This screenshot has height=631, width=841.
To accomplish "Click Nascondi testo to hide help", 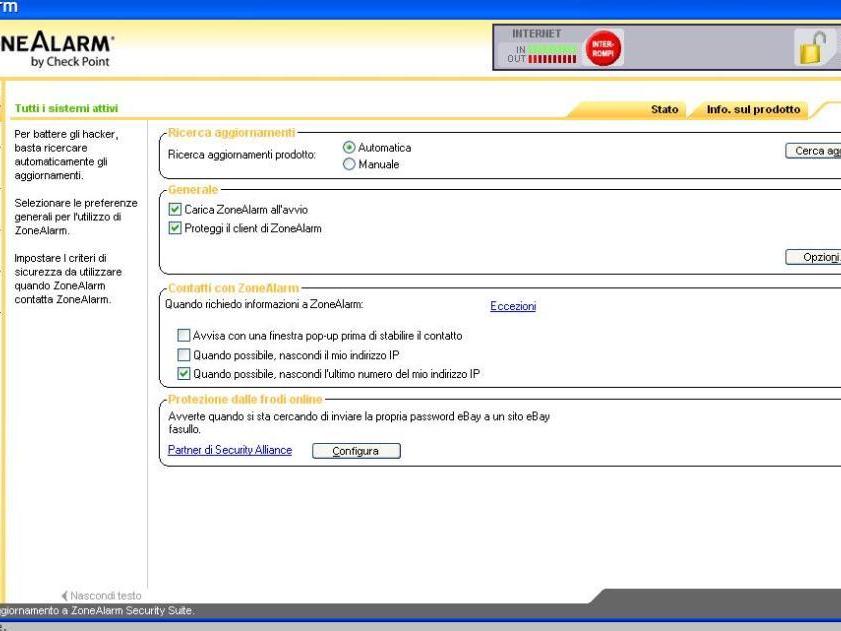I will click(106, 596).
